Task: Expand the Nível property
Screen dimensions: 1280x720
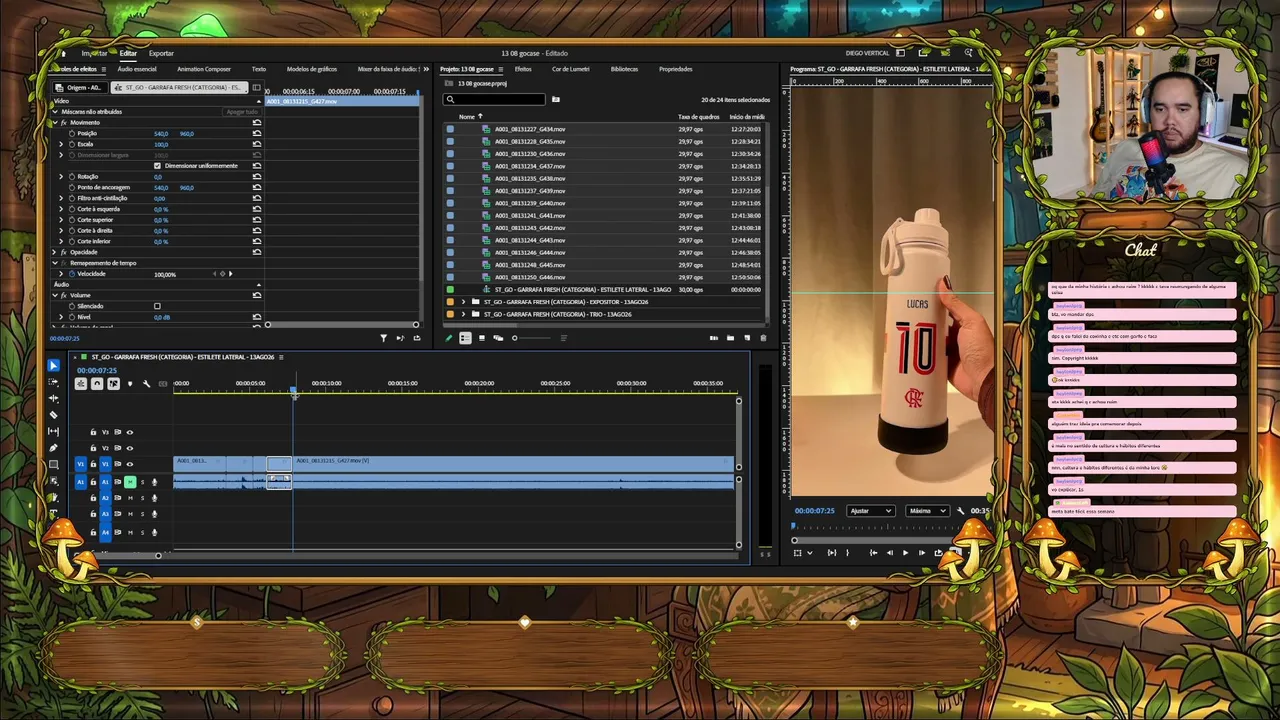Action: tap(61, 317)
